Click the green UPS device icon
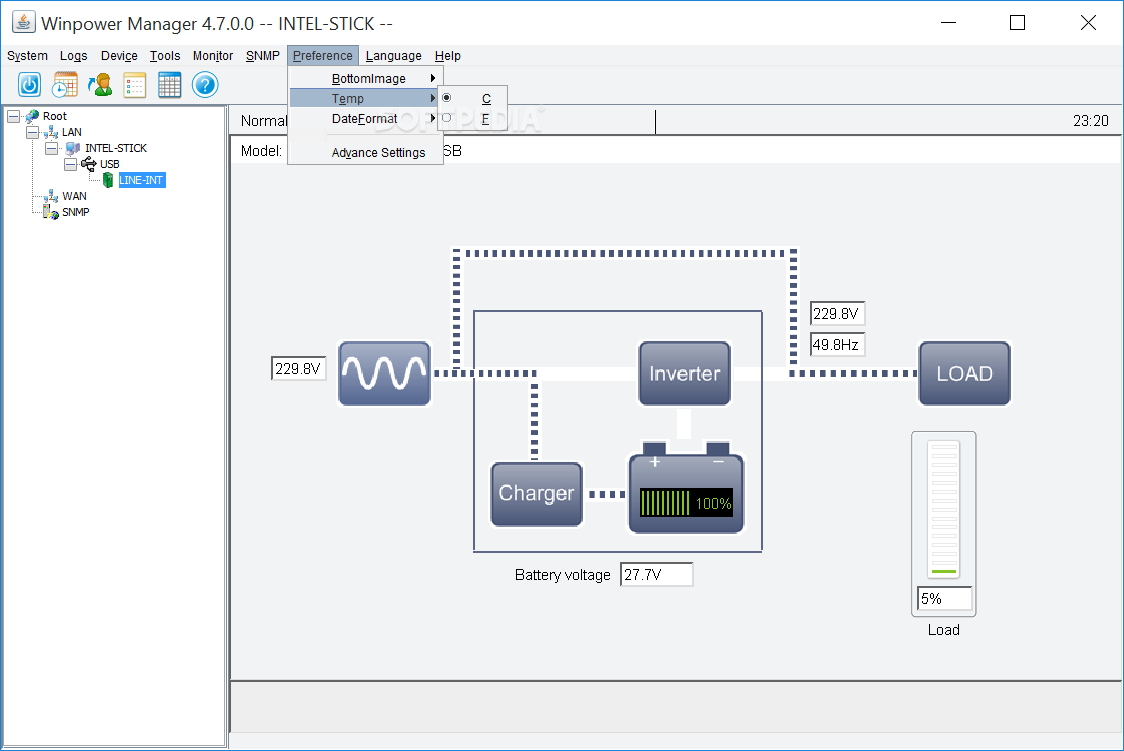Viewport: 1124px width, 751px height. tap(108, 180)
